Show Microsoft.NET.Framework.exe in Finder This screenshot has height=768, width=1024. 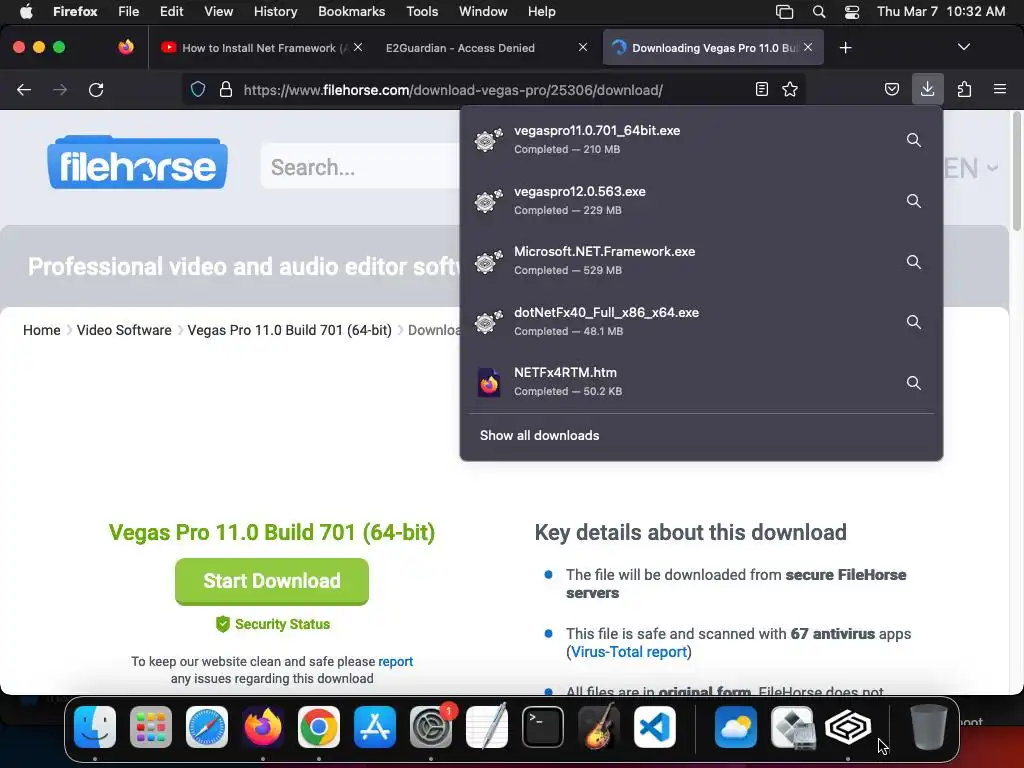click(x=914, y=261)
